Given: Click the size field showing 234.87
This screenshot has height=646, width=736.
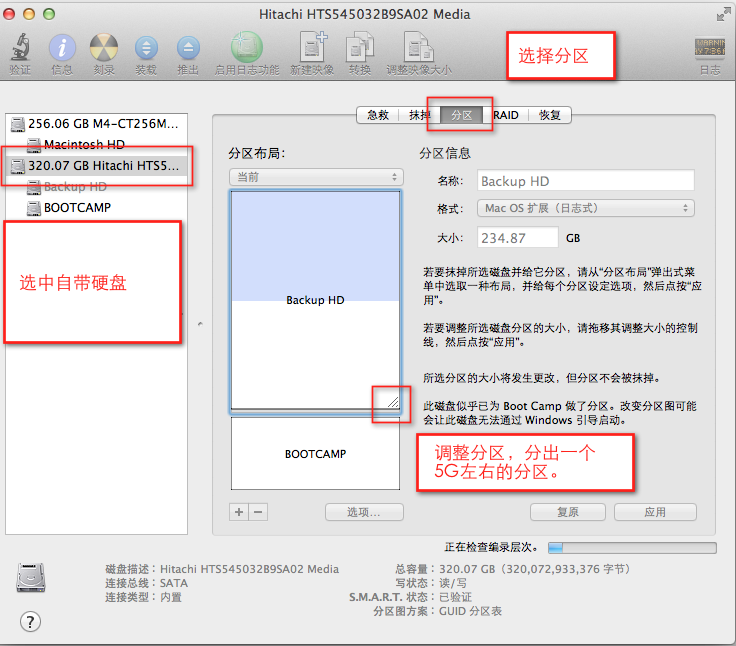Looking at the screenshot, I should point(518,238).
